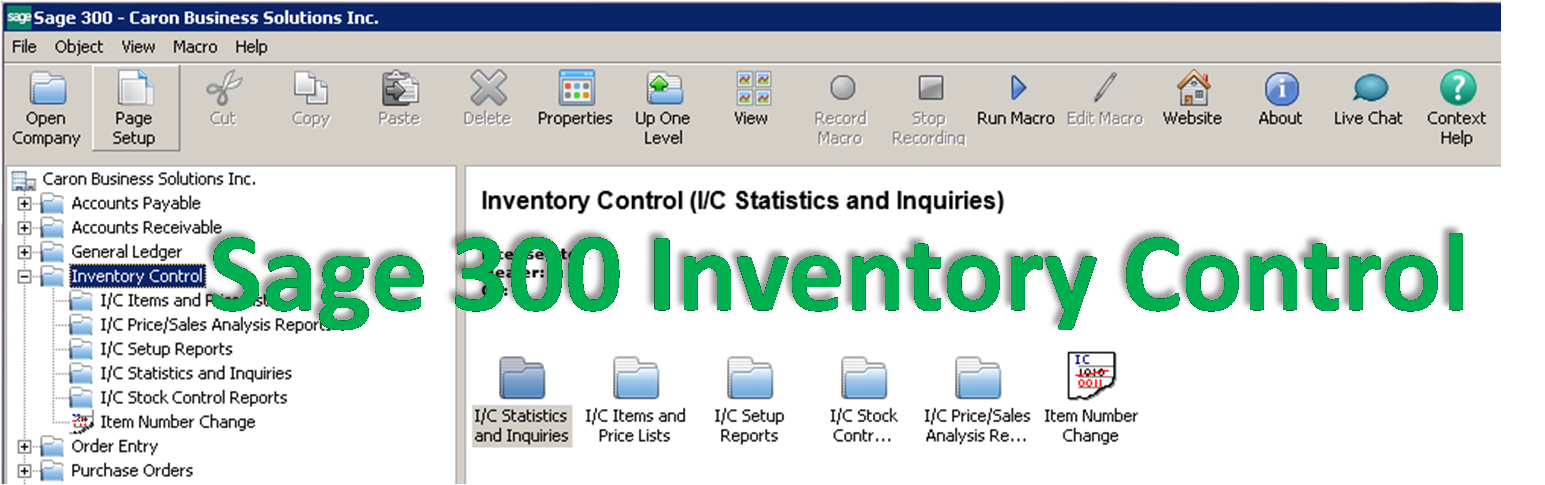
Task: Select Item Number Change in the tree
Action: click(x=178, y=422)
